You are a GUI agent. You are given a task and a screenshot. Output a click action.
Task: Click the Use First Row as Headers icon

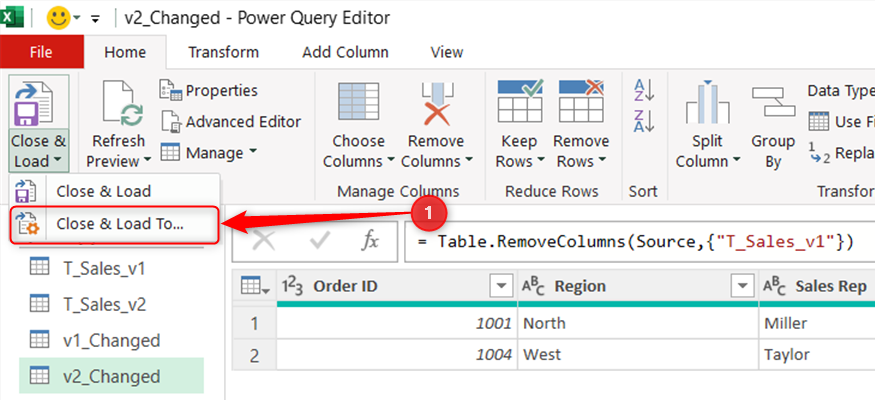(x=819, y=122)
